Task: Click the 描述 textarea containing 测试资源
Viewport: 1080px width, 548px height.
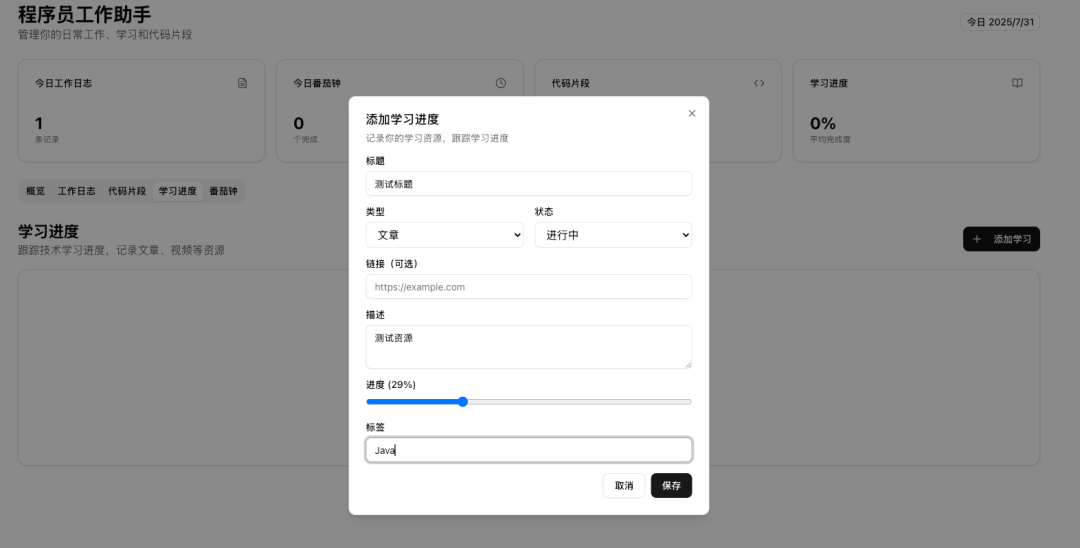Action: click(529, 347)
